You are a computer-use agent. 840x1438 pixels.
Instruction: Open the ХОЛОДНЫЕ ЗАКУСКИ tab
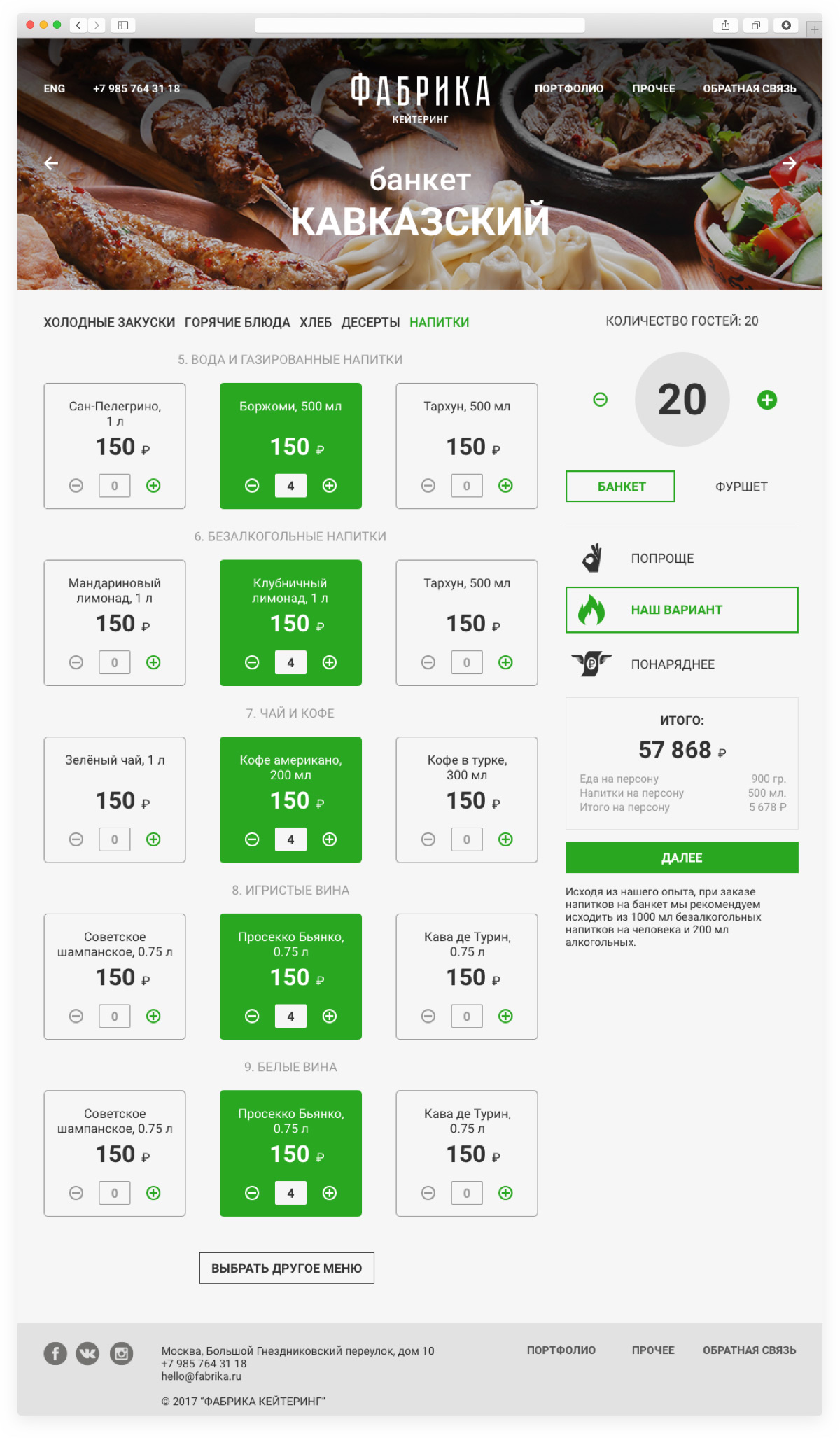tap(109, 323)
